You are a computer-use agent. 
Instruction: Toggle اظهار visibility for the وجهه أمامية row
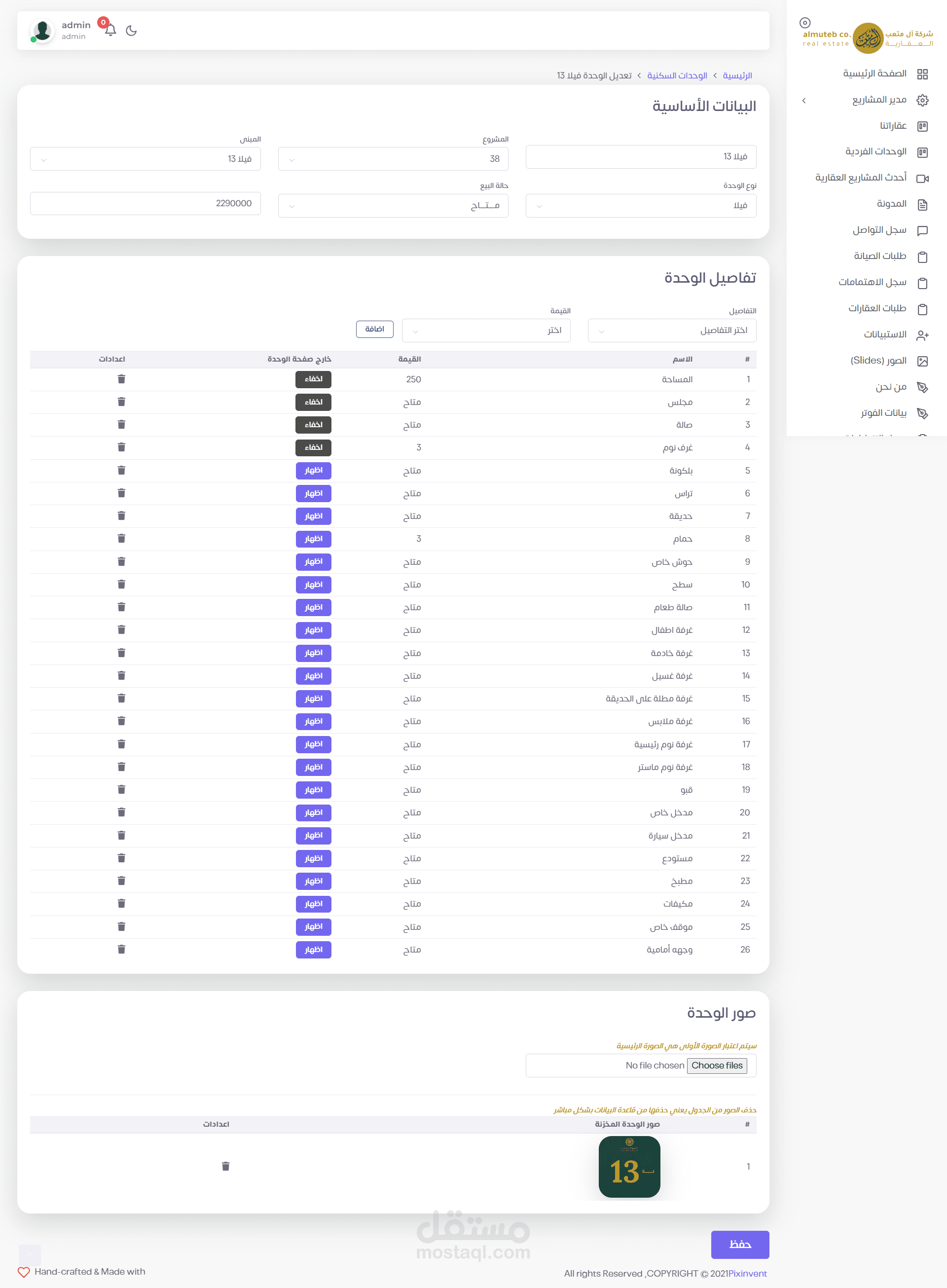click(313, 949)
